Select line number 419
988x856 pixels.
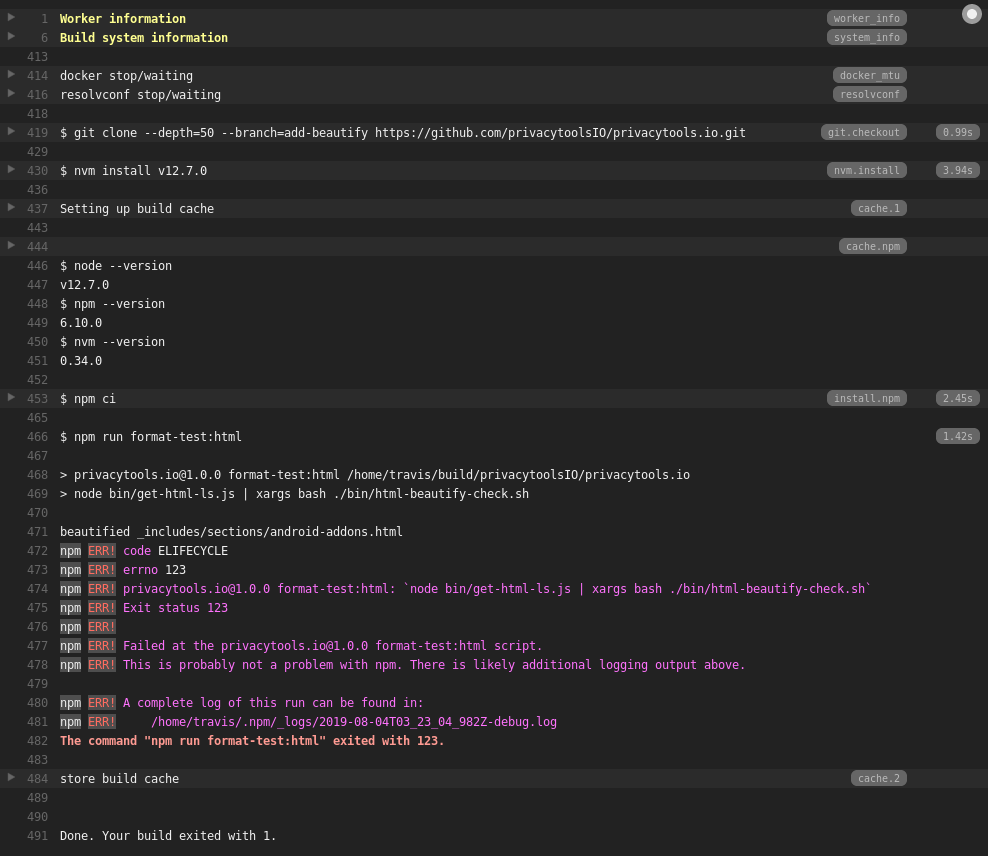click(x=37, y=133)
